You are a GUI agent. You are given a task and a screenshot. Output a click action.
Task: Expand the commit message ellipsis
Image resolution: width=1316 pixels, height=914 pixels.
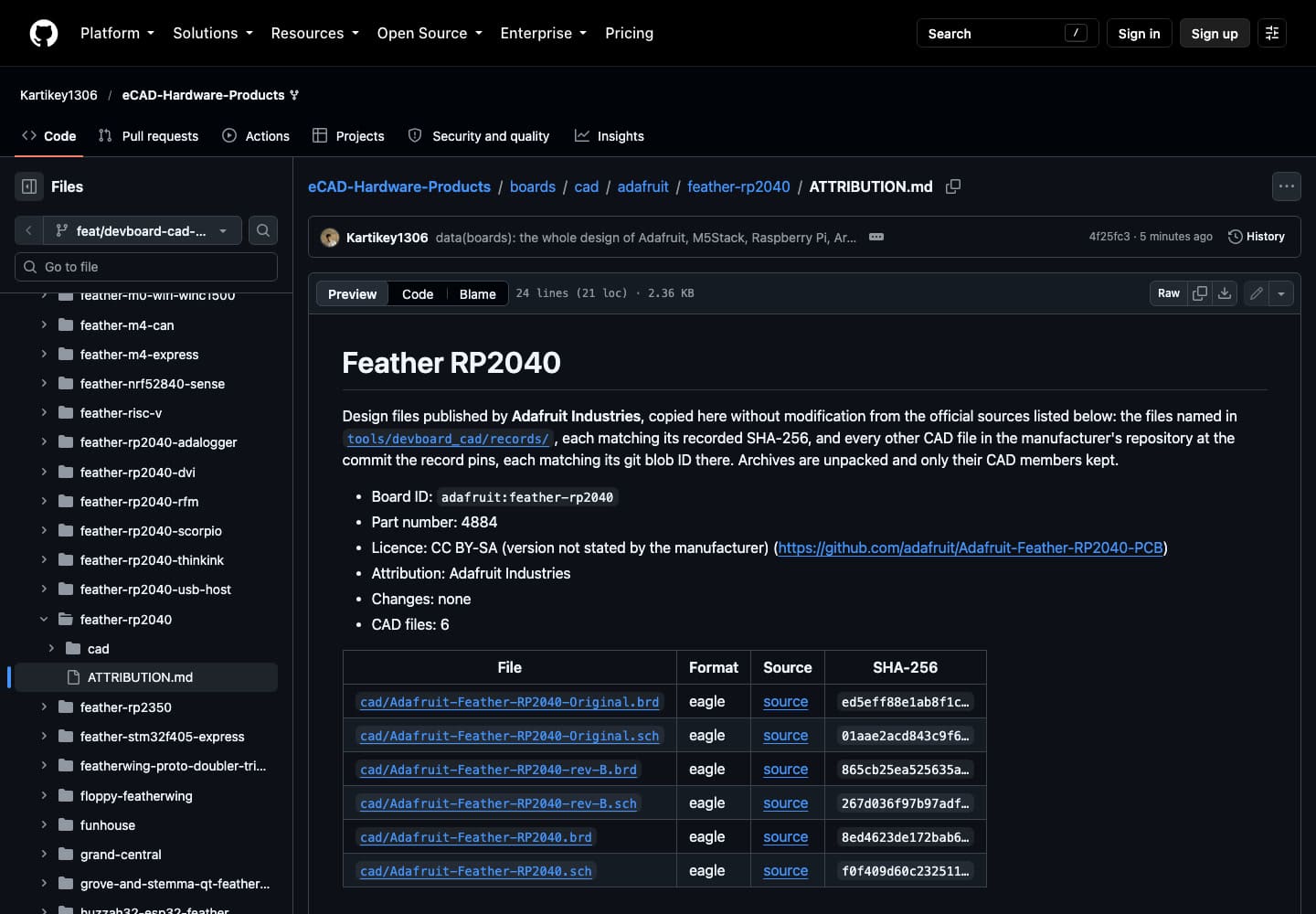coord(876,237)
